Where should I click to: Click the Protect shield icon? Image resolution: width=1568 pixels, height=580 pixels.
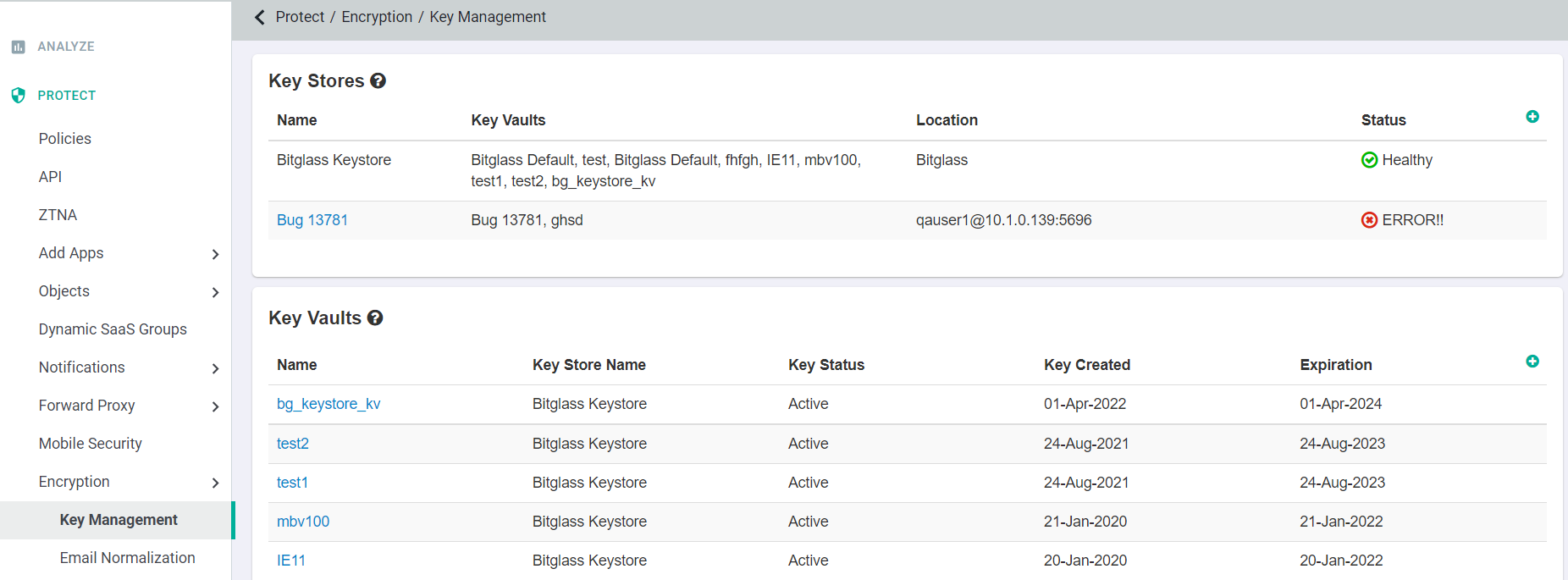coord(18,96)
